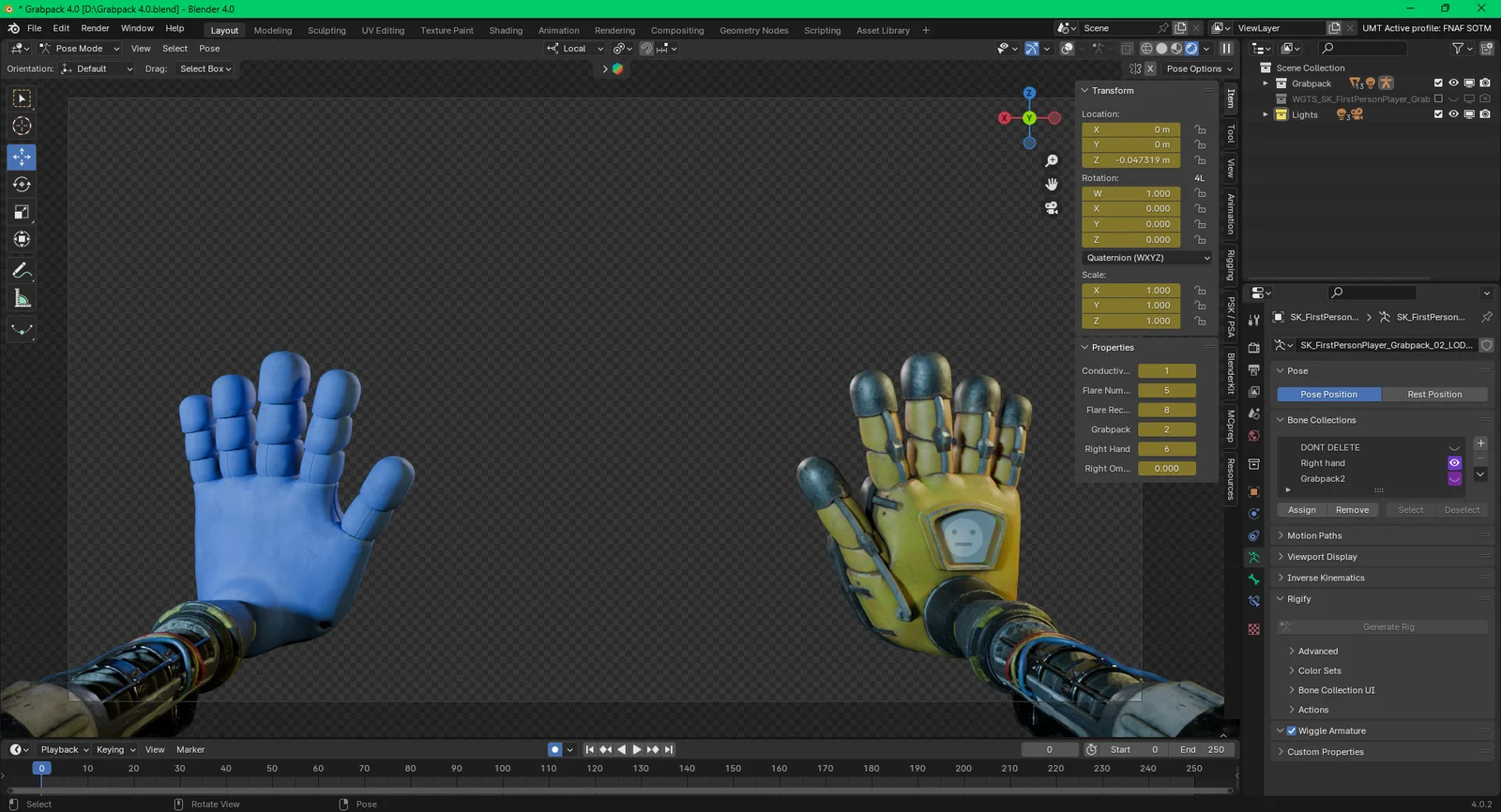Toggle camera view icon
This screenshot has height=812, width=1501.
[1052, 208]
